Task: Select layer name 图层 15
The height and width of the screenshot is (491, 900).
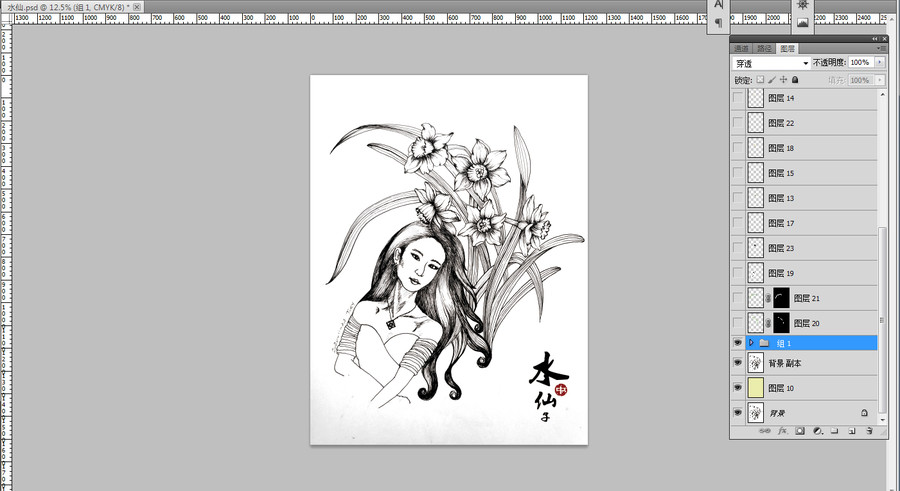Action: coord(781,173)
